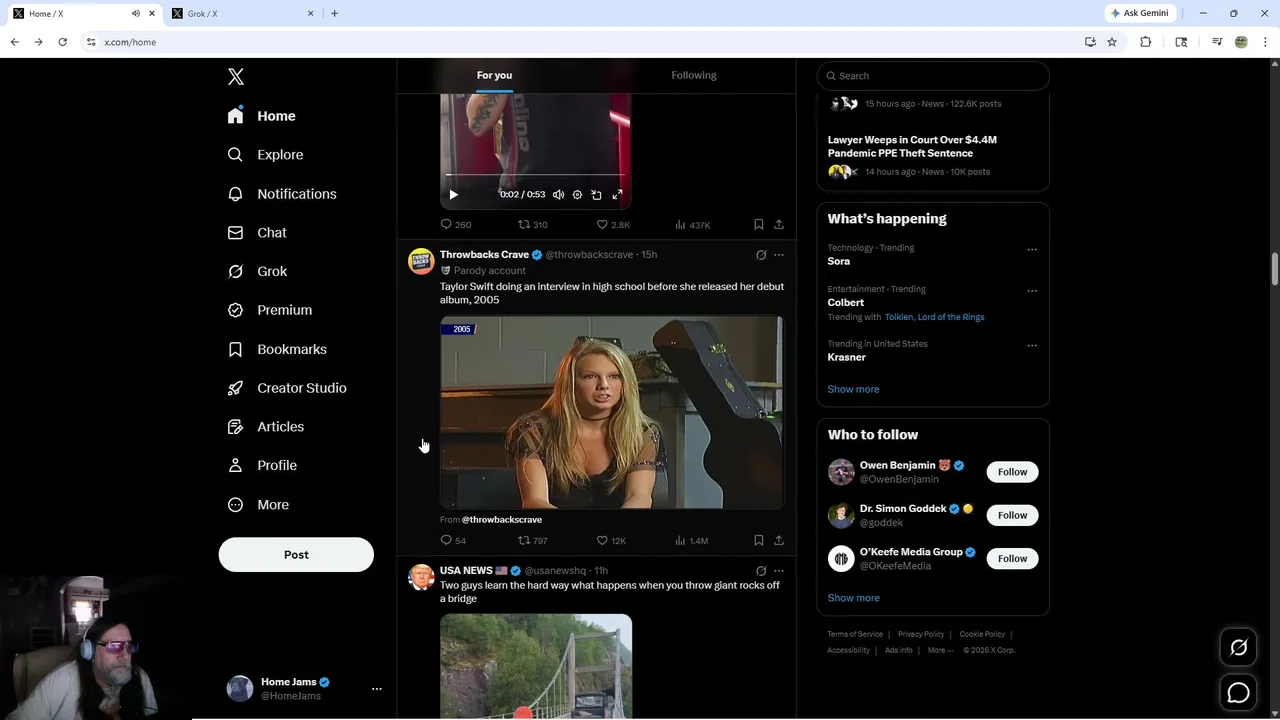Open Creator Studio in the sidebar

(x=287, y=388)
